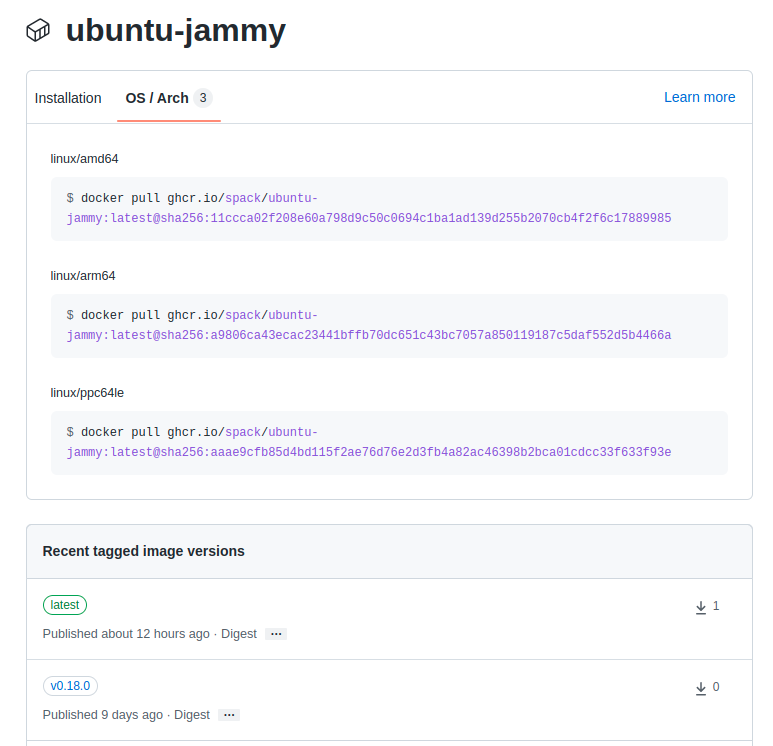Image resolution: width=773 pixels, height=746 pixels.
Task: Click the linux/amd64 heading text
Action: tap(84, 159)
